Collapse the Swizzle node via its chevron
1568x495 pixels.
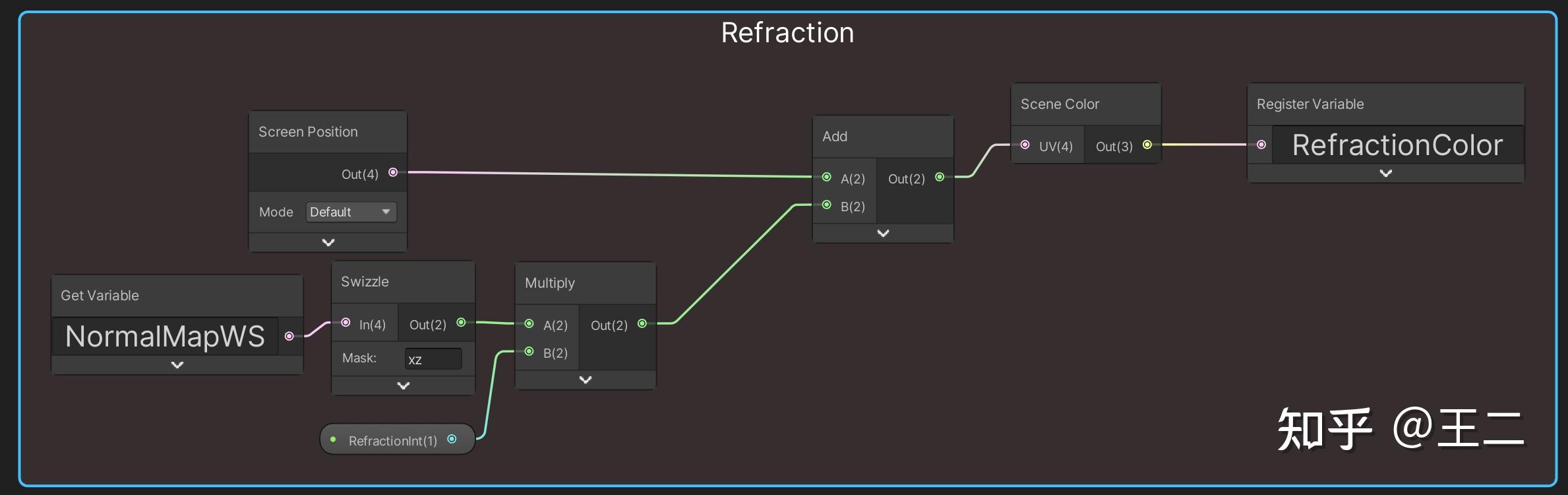(404, 385)
